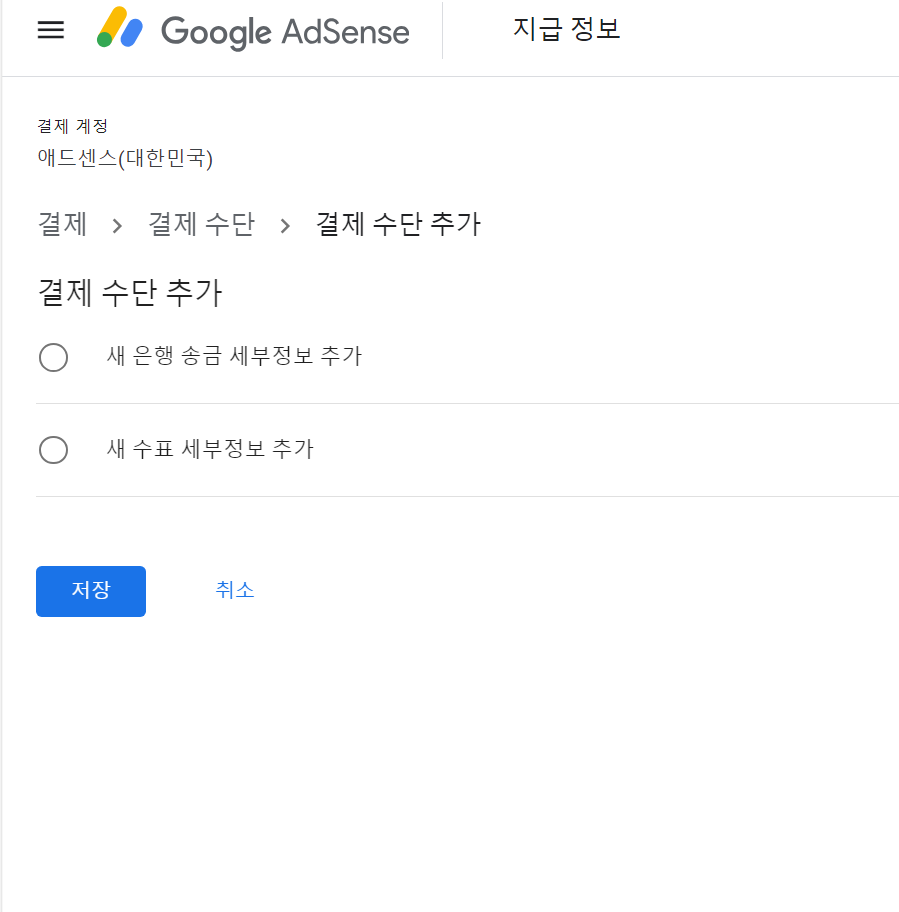Click the bank transfer option row
This screenshot has height=912, width=899.
(x=468, y=357)
